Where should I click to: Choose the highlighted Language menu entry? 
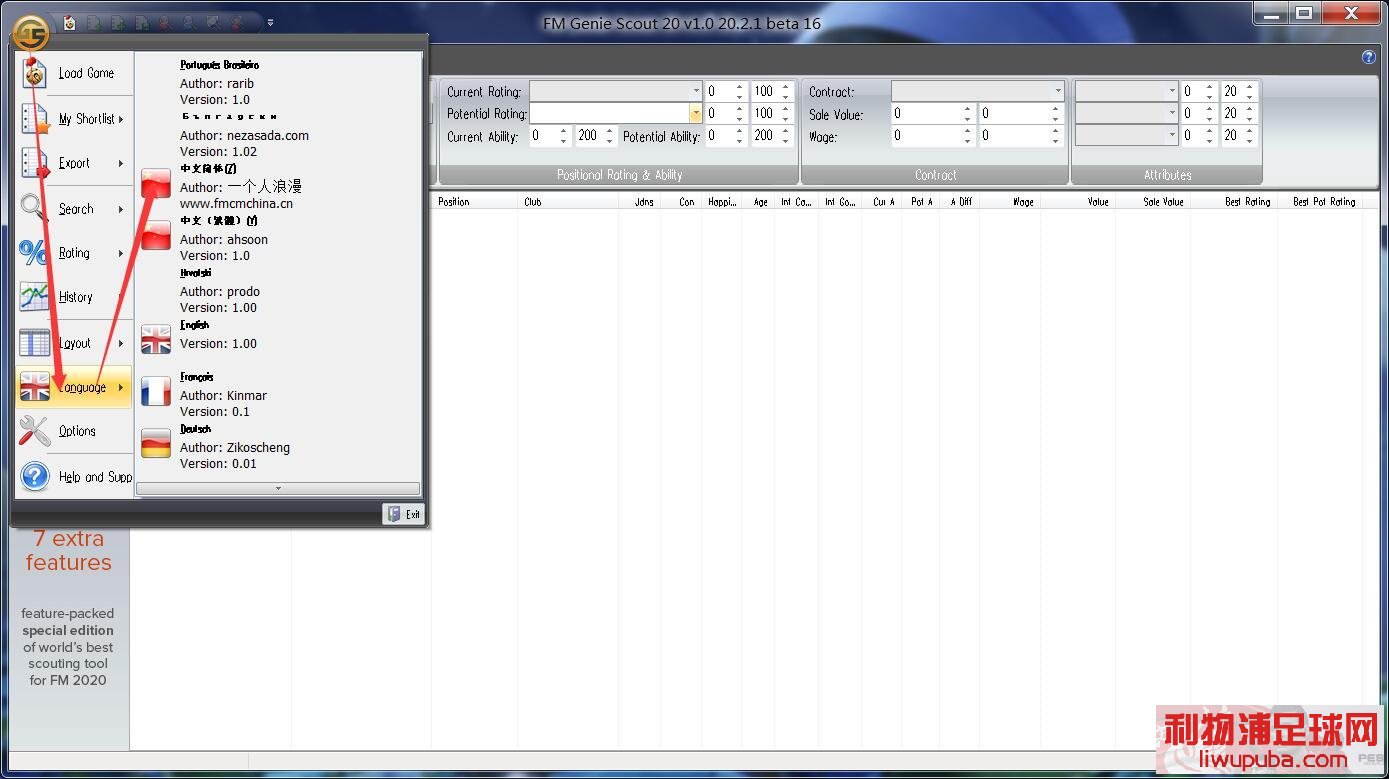pos(75,387)
